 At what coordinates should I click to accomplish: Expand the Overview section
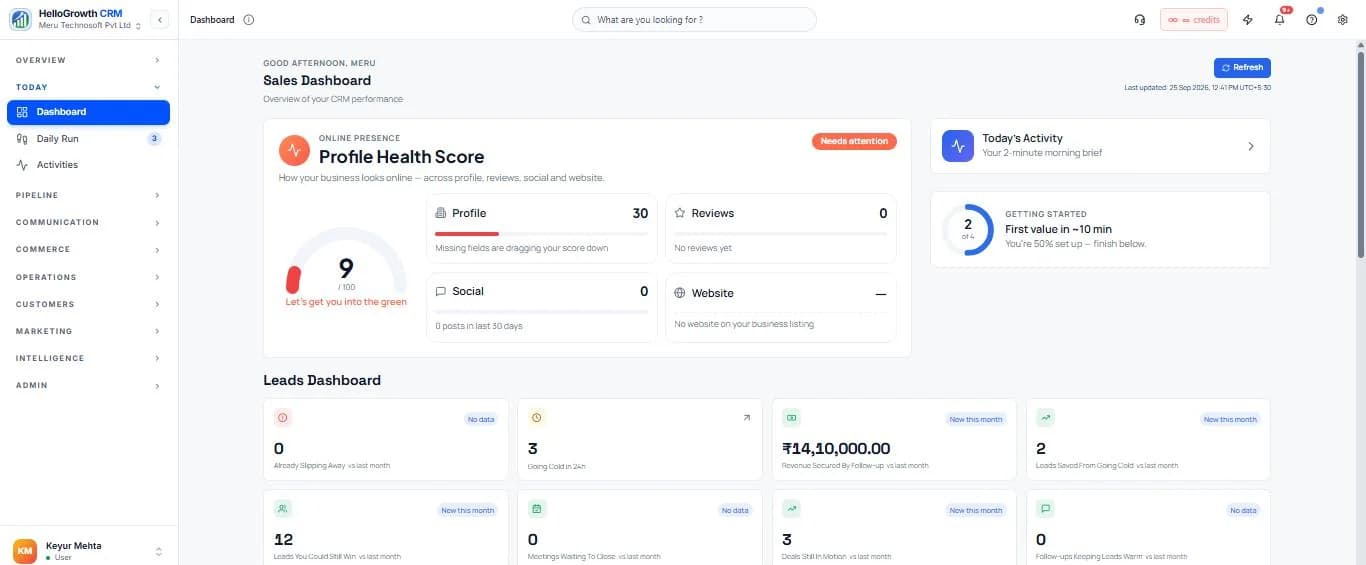coord(88,60)
